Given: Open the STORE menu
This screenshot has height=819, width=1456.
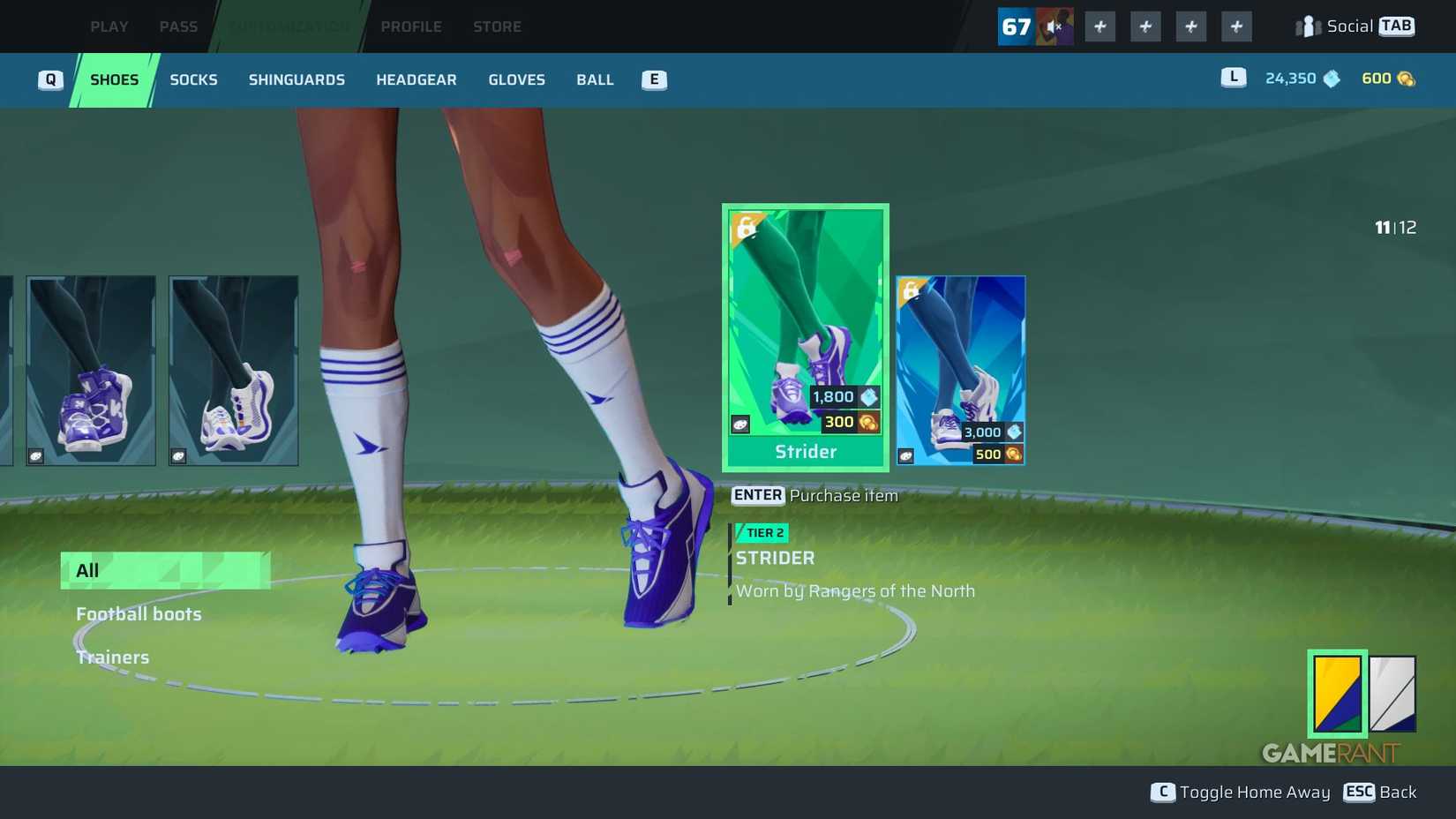Looking at the screenshot, I should pyautogui.click(x=497, y=26).
